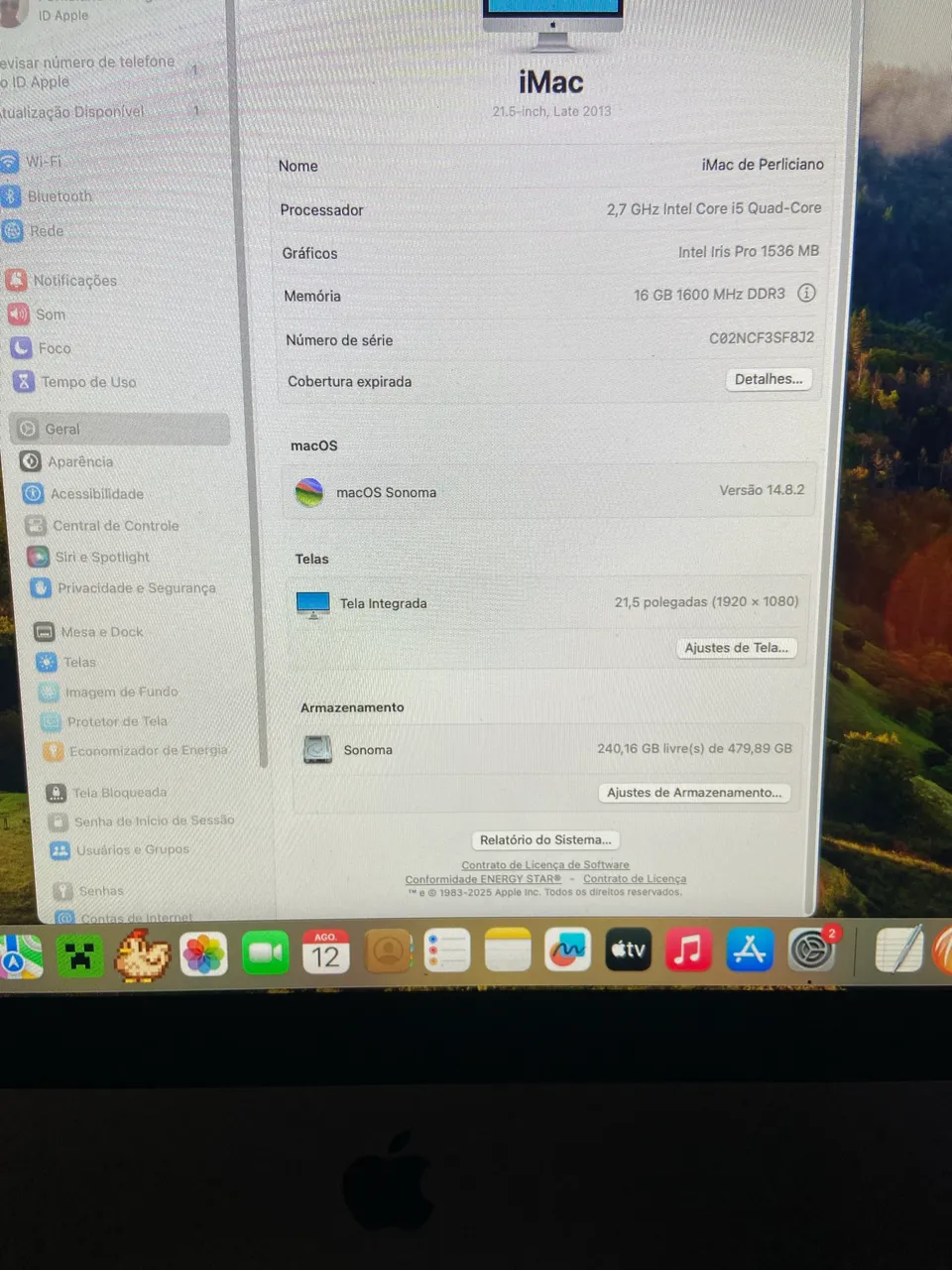Open Conformidade ENERGY STAR link
The height and width of the screenshot is (1270, 952).
(x=483, y=878)
